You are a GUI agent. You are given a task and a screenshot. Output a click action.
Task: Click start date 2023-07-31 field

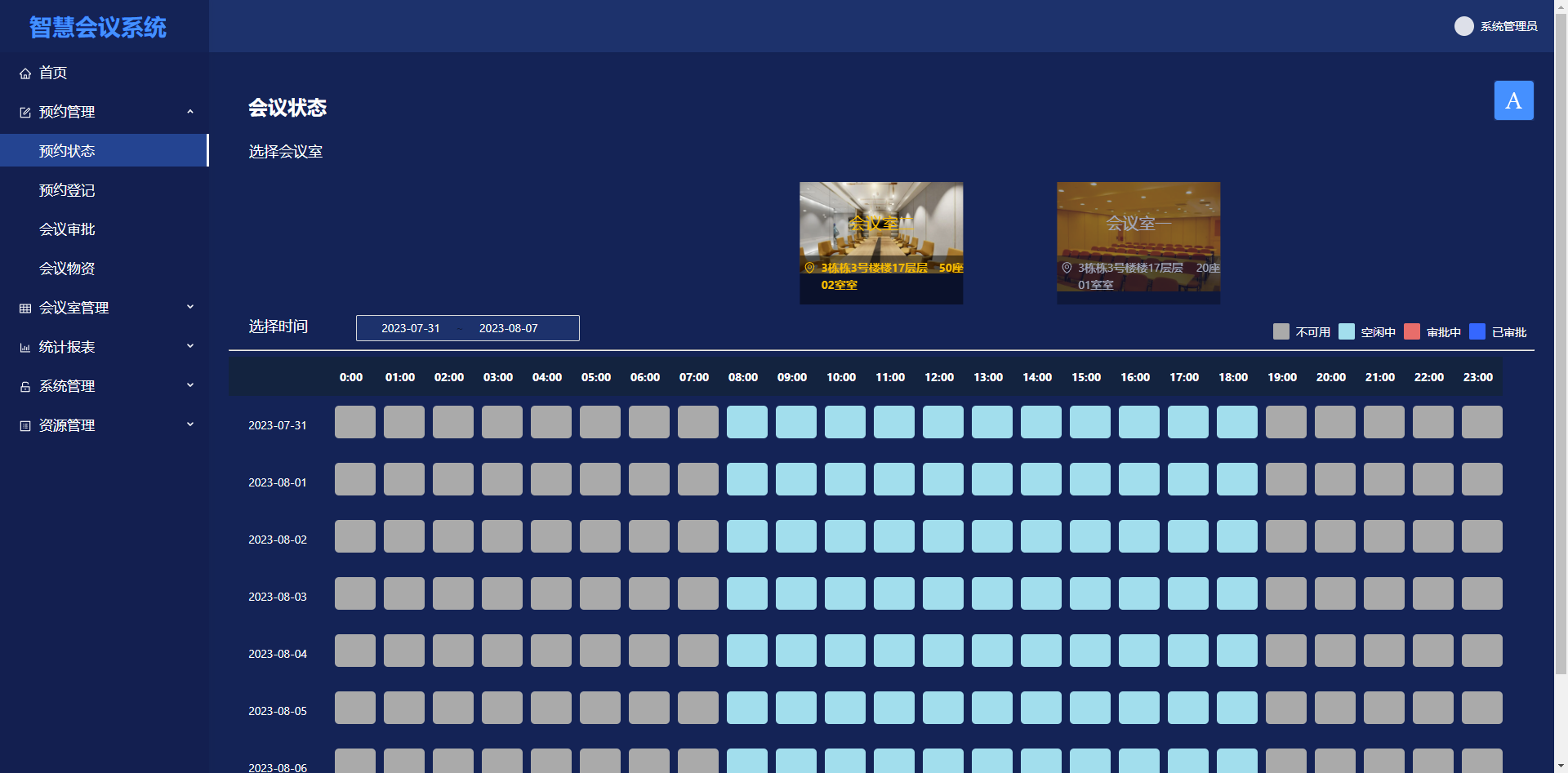(x=411, y=328)
